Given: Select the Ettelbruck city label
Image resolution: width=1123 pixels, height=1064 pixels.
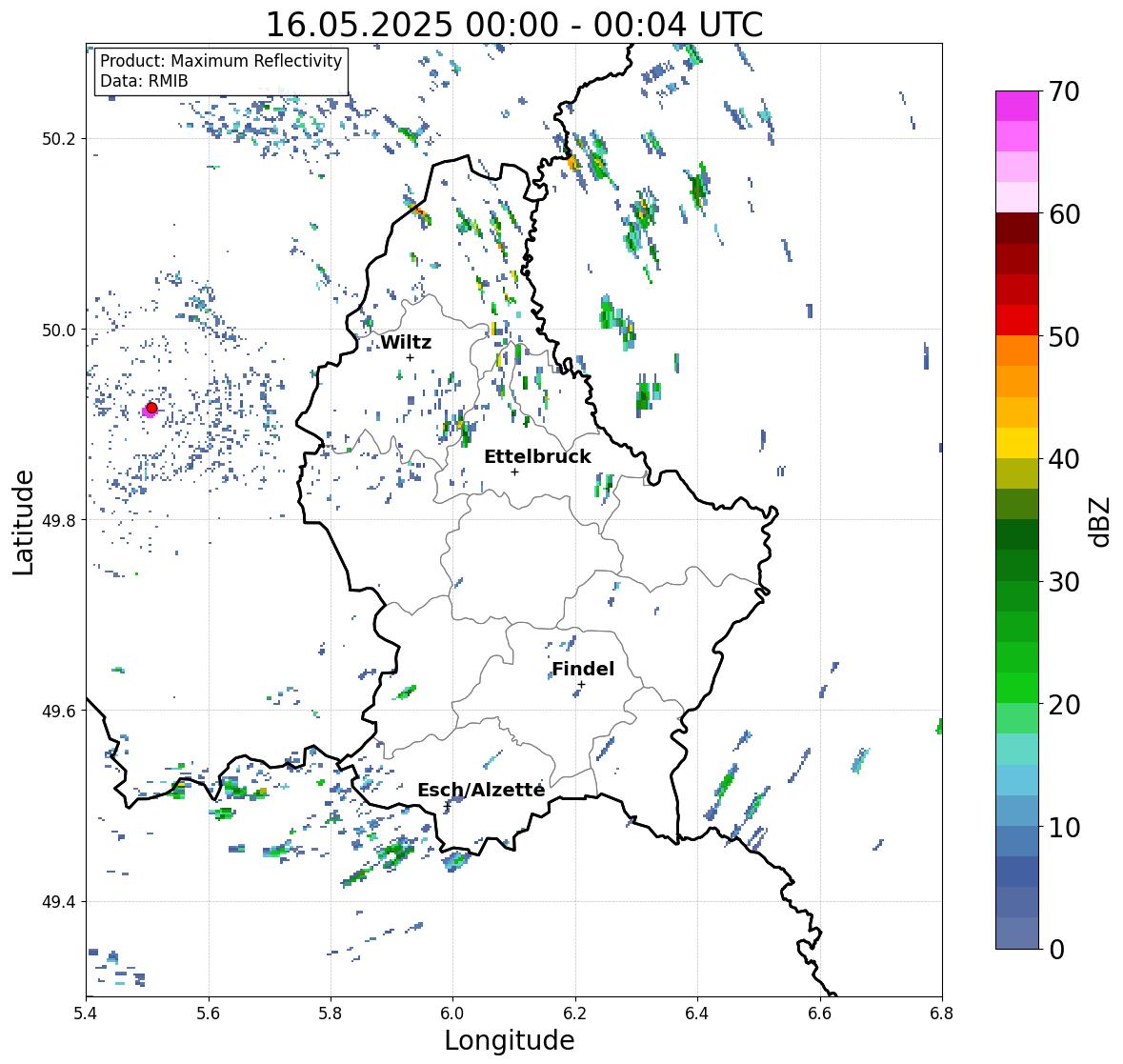Looking at the screenshot, I should [x=537, y=457].
